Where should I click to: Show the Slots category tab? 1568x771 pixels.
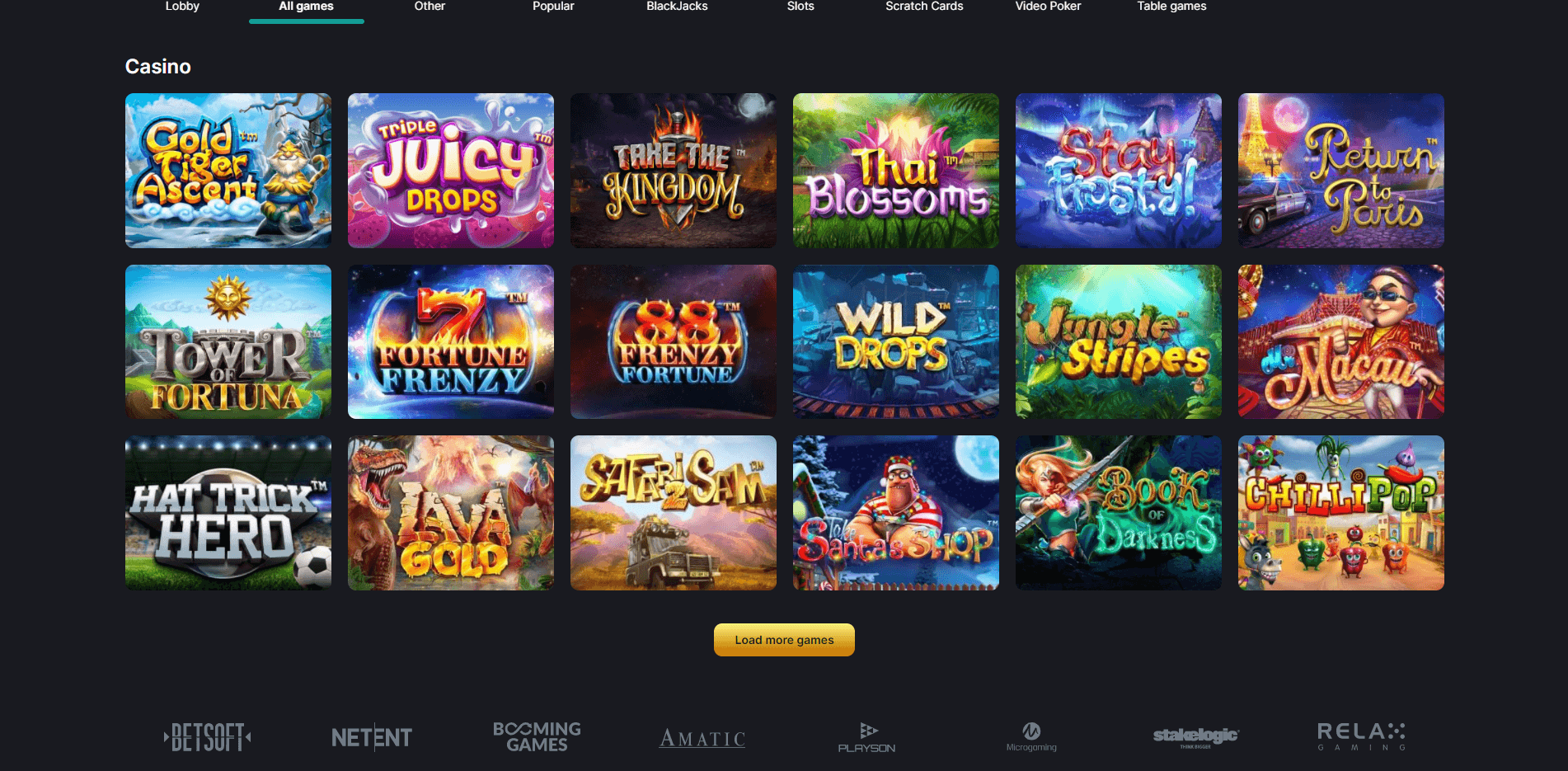click(800, 7)
